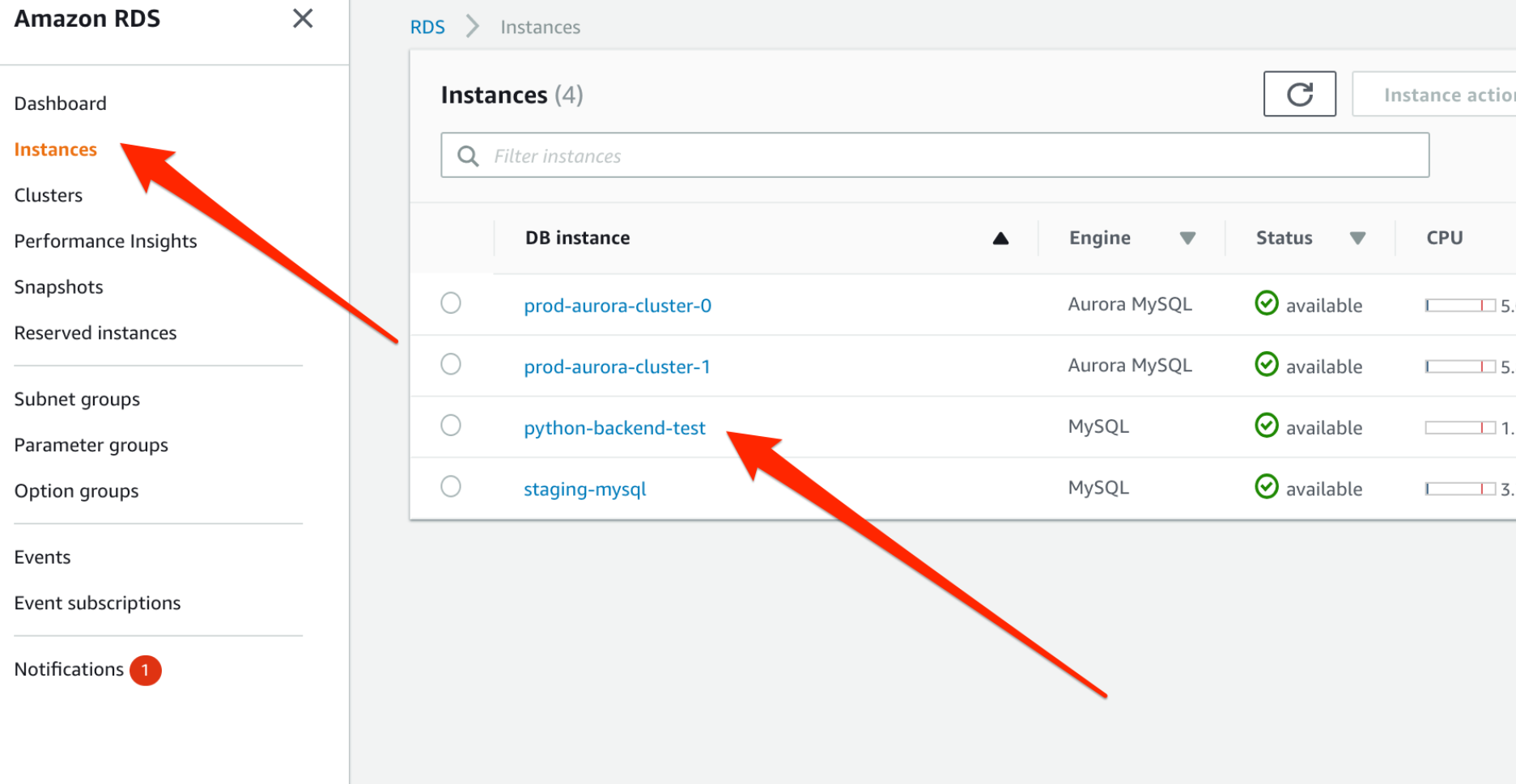Open Event subscriptions page

(98, 604)
